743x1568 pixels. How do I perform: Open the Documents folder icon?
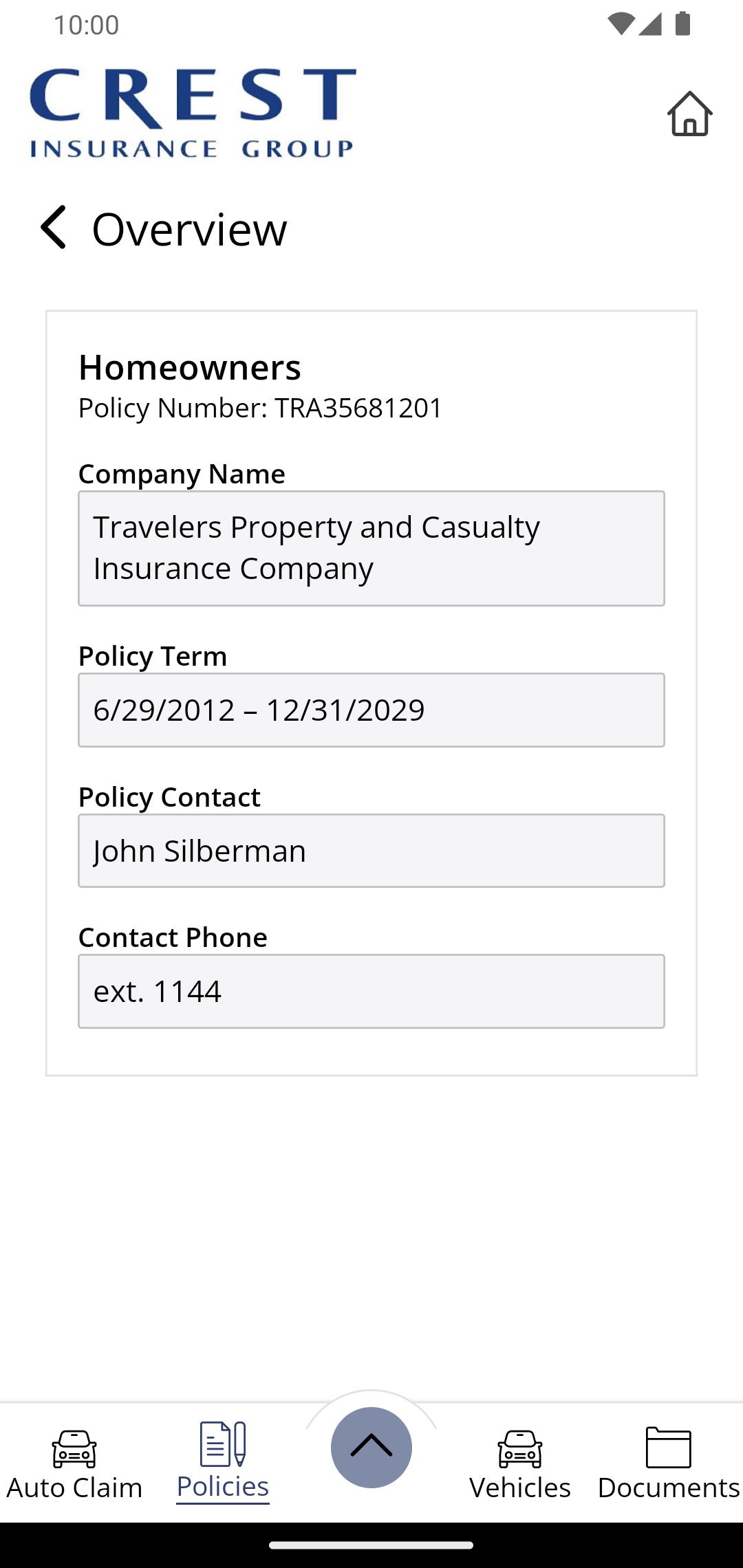pos(669,1447)
